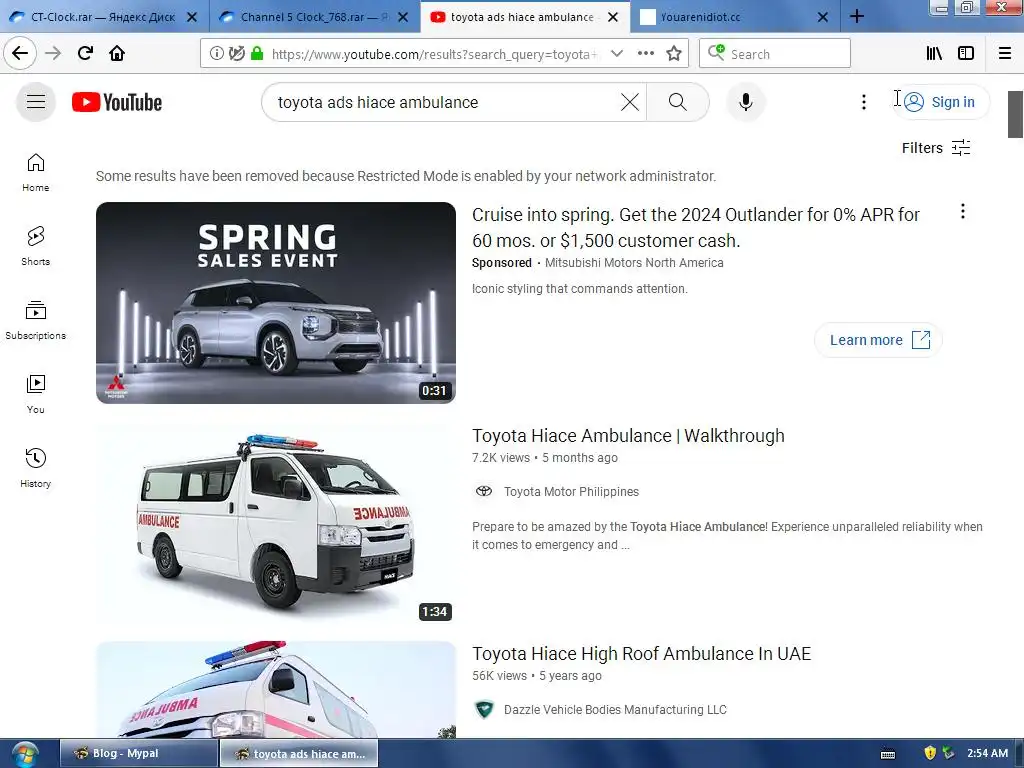Click Toyota Motor Philippines channel avatar

(484, 491)
